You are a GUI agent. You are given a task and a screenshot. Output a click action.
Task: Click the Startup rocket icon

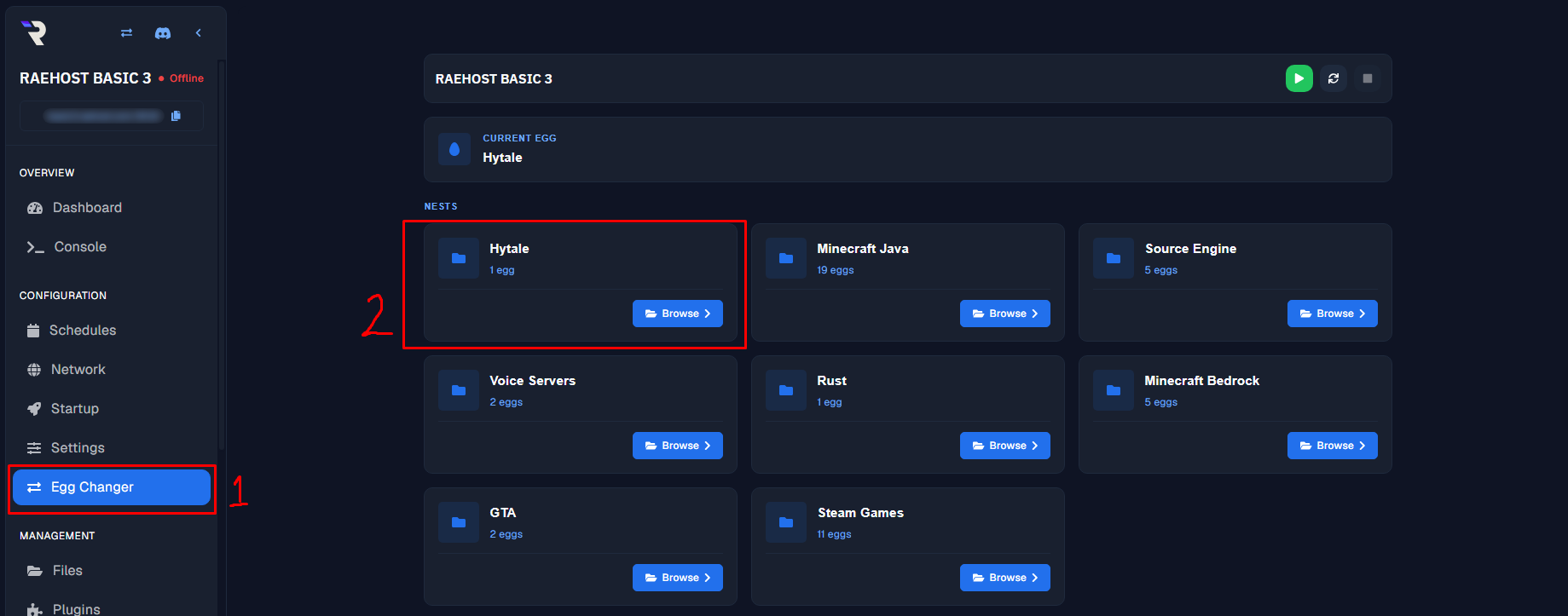34,409
